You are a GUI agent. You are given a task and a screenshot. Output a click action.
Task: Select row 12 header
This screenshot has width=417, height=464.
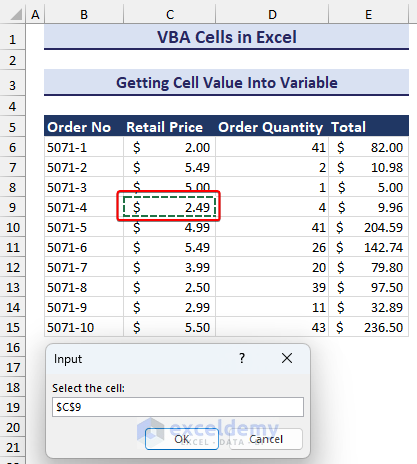pos(12,267)
